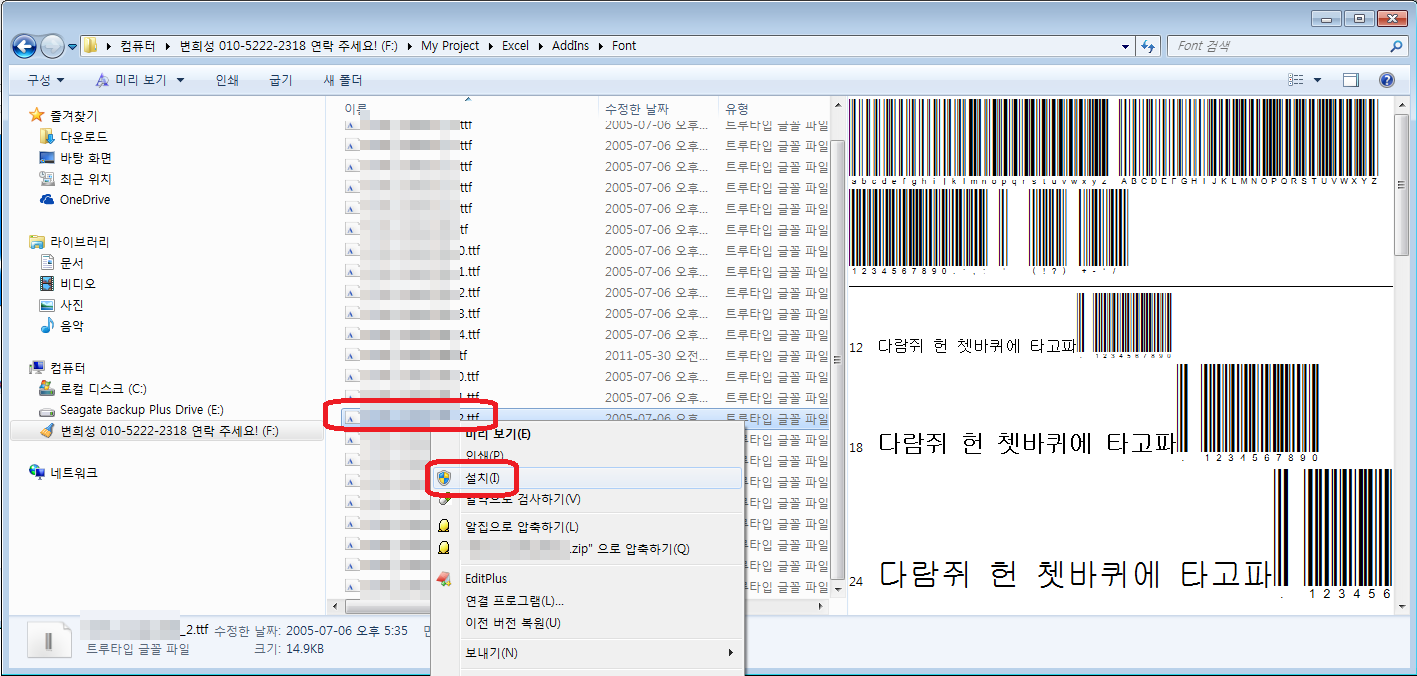Click in the Font 검색 search box
This screenshot has height=676, width=1417.
[x=1280, y=46]
